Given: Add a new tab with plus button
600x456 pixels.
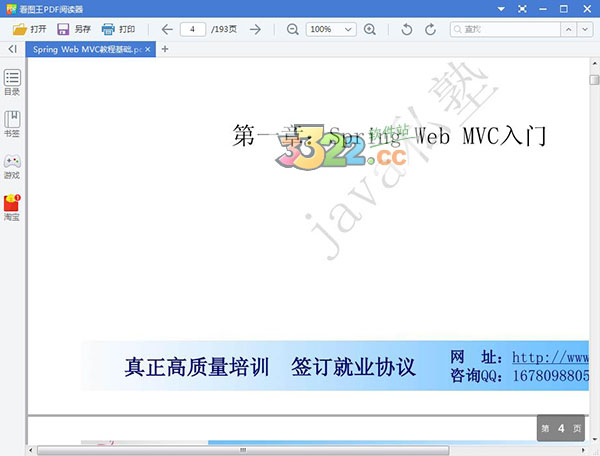Looking at the screenshot, I should point(165,49).
